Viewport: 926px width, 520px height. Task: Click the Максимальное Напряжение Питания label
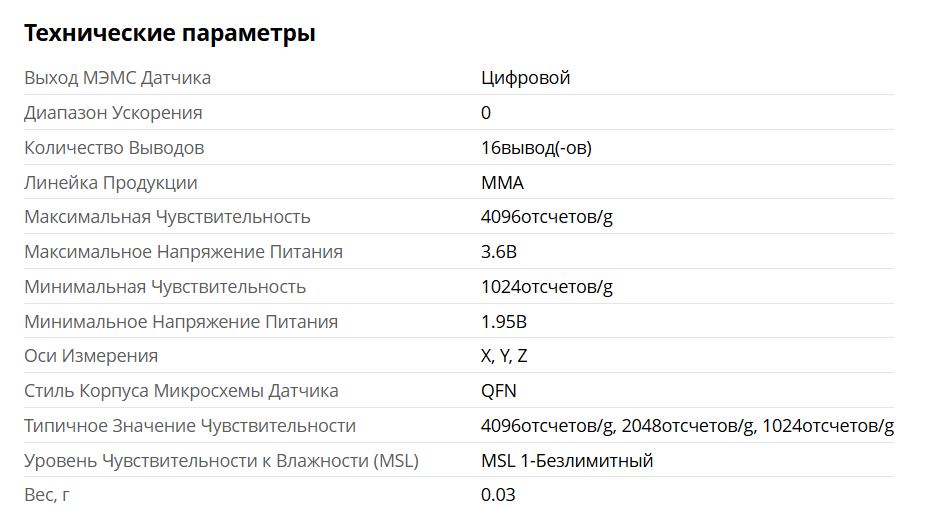[x=183, y=251]
